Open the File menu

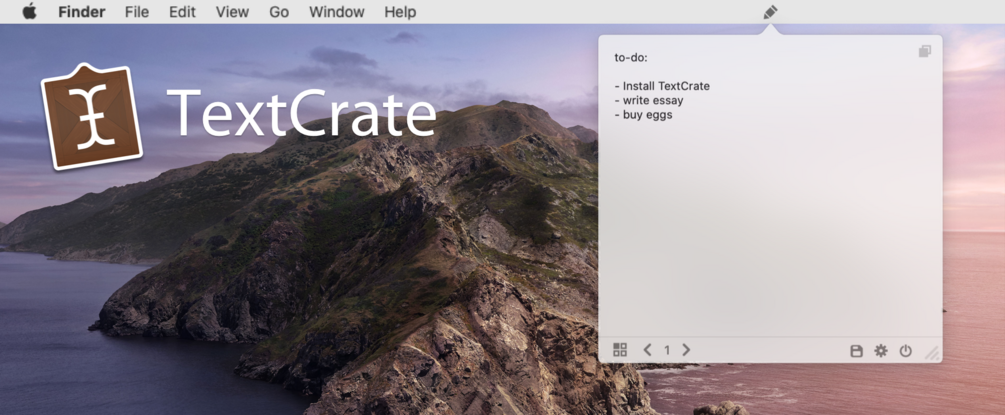[x=137, y=12]
